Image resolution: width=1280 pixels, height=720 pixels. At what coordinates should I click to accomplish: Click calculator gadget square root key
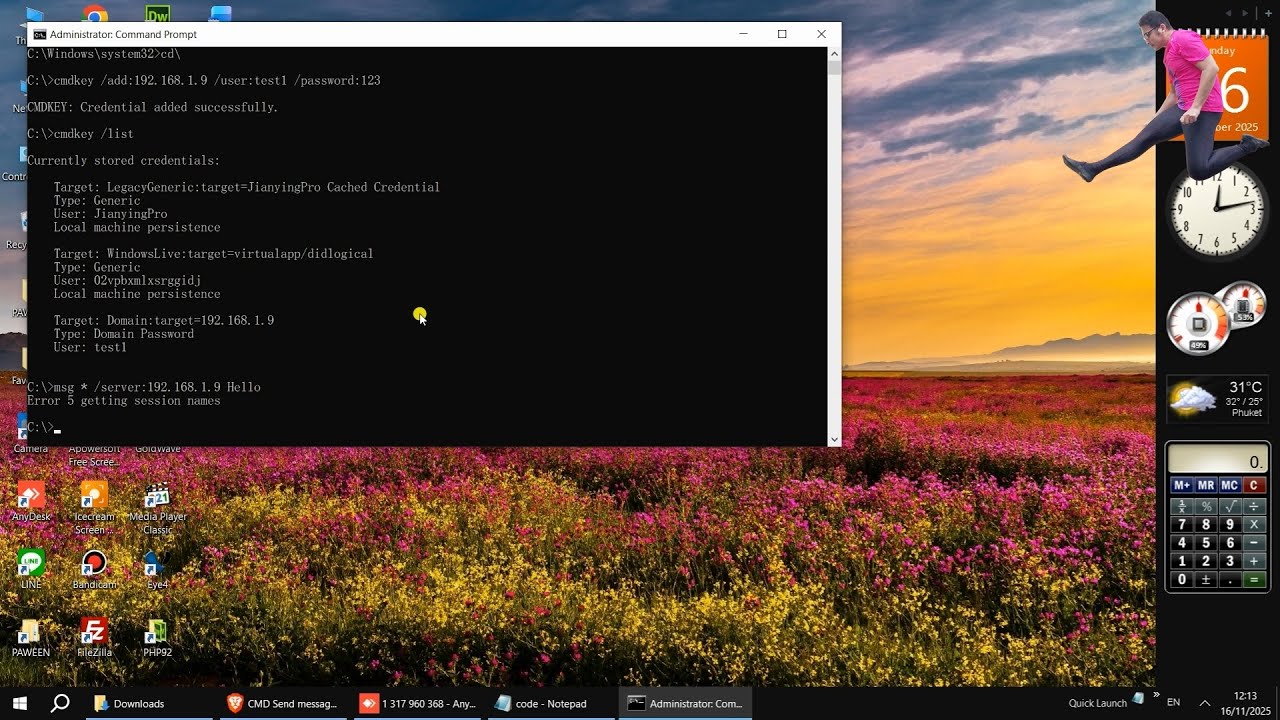1229,506
